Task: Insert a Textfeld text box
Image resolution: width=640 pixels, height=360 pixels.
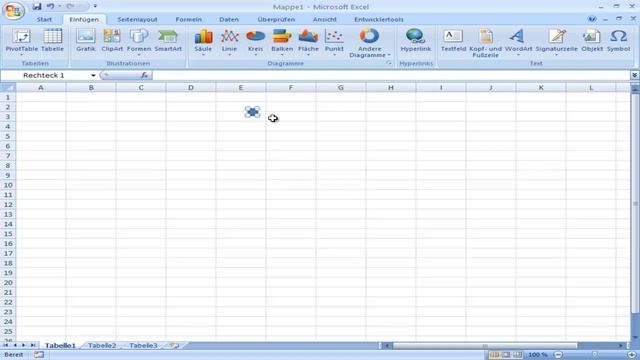Action: tap(453, 41)
